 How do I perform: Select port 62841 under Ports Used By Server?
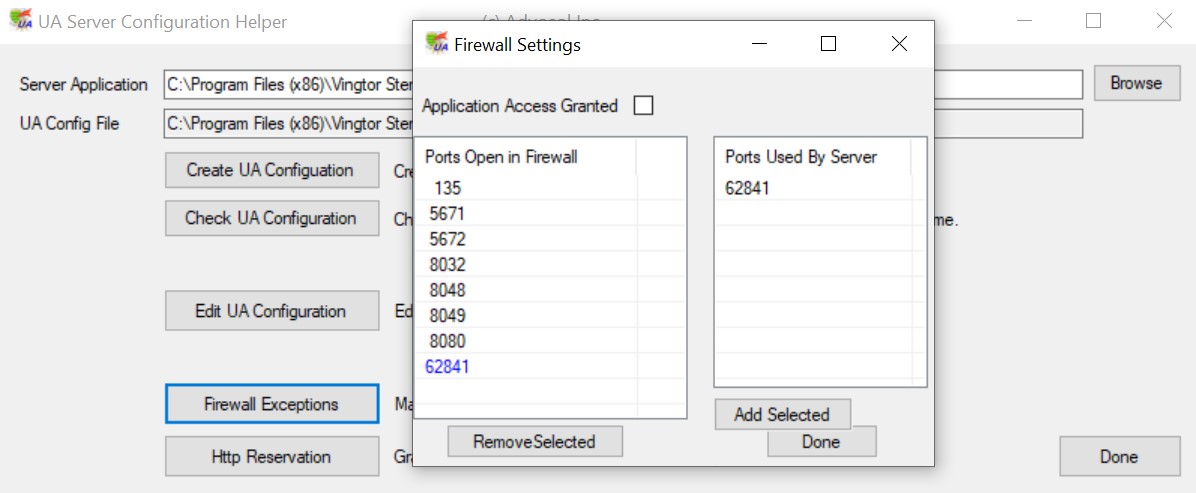point(747,188)
